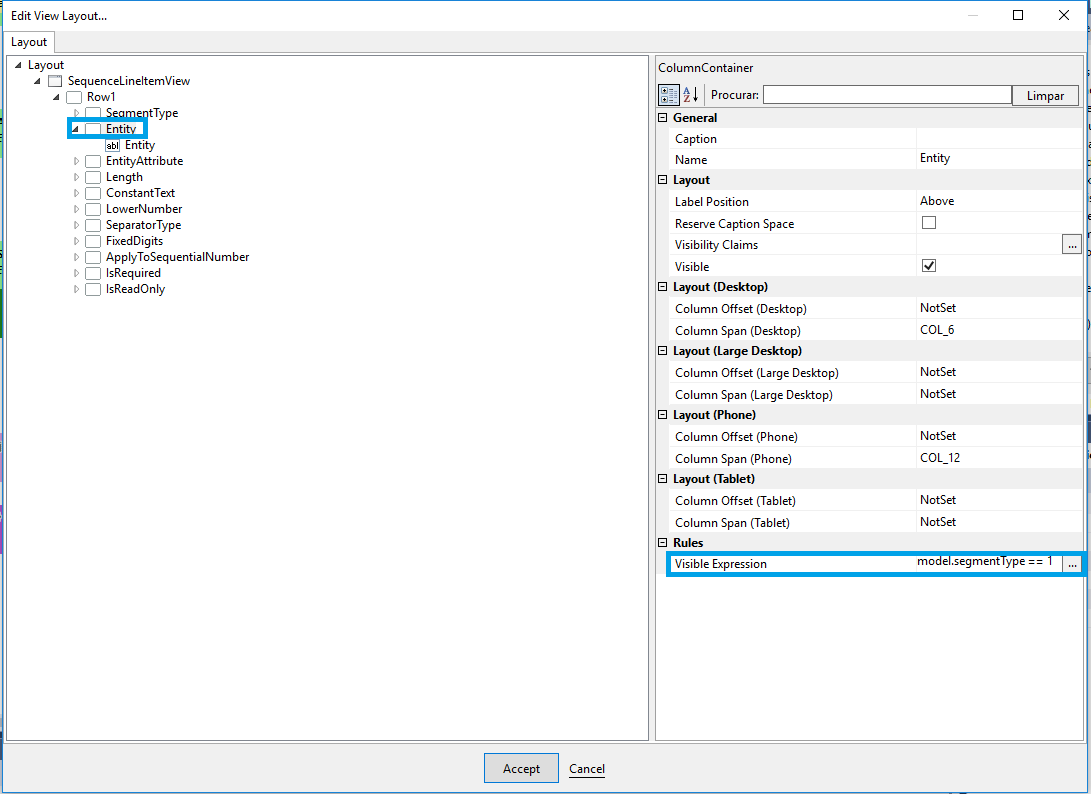The width and height of the screenshot is (1091, 794).
Task: Collapse the Layout (Desktop) category
Action: pyautogui.click(x=662, y=287)
